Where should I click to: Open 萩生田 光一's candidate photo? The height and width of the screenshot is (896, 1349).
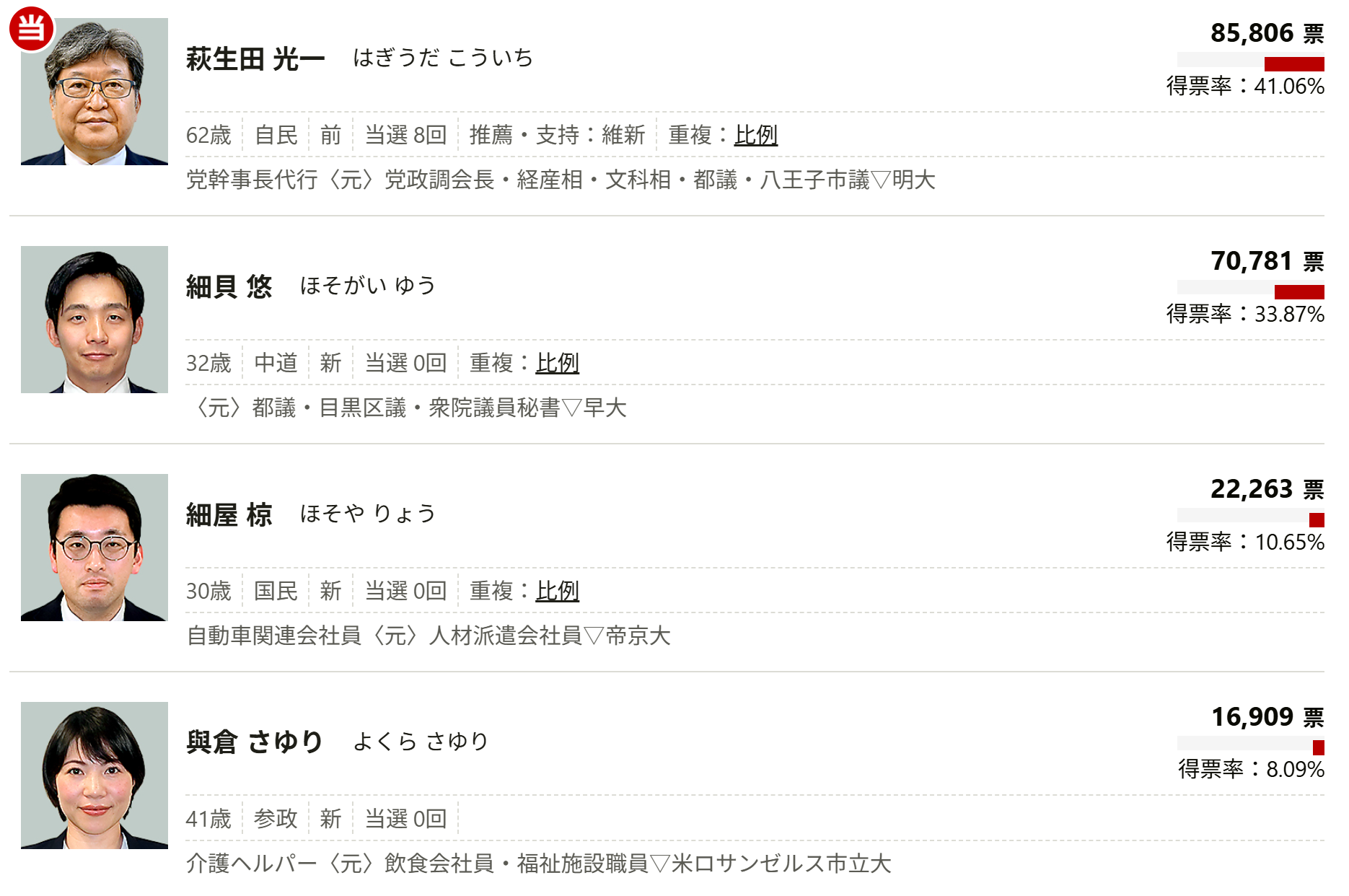(x=95, y=92)
